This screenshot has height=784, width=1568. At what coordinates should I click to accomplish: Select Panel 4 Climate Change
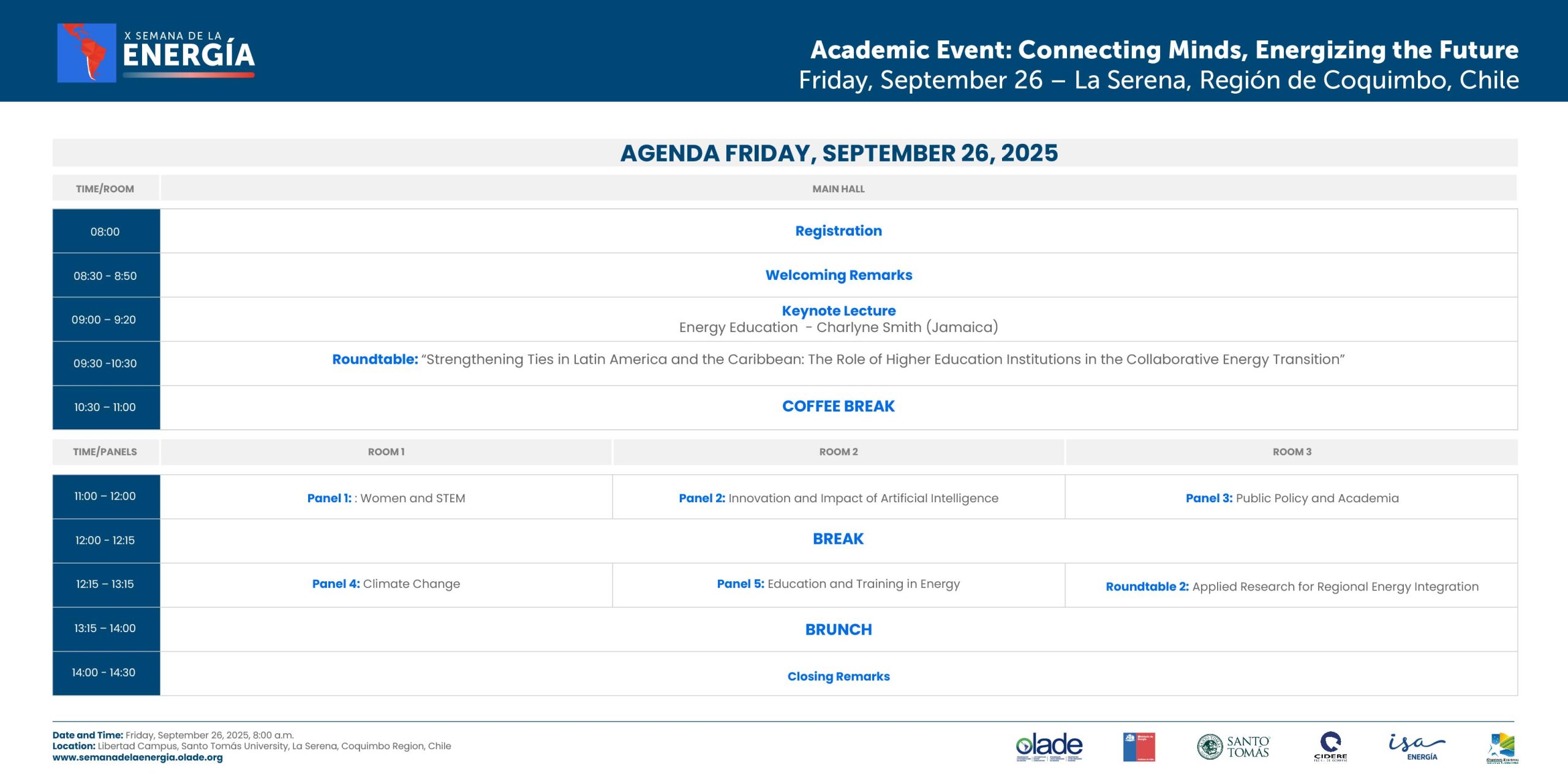point(386,584)
